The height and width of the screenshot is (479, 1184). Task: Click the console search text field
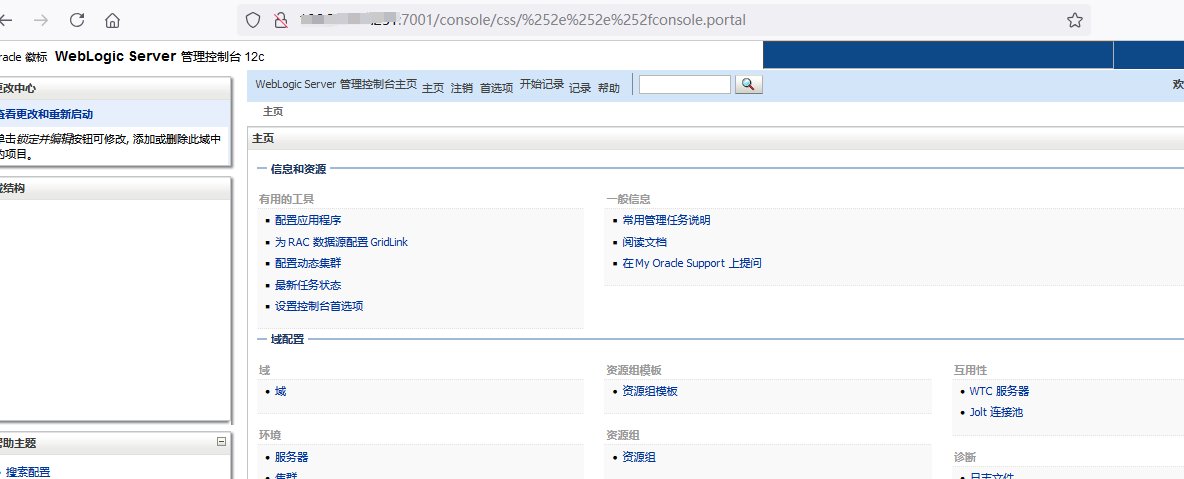(685, 85)
